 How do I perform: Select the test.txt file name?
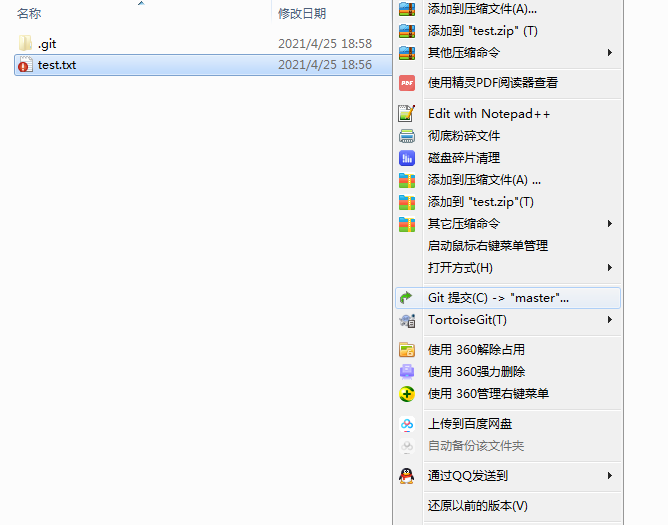tap(57, 65)
